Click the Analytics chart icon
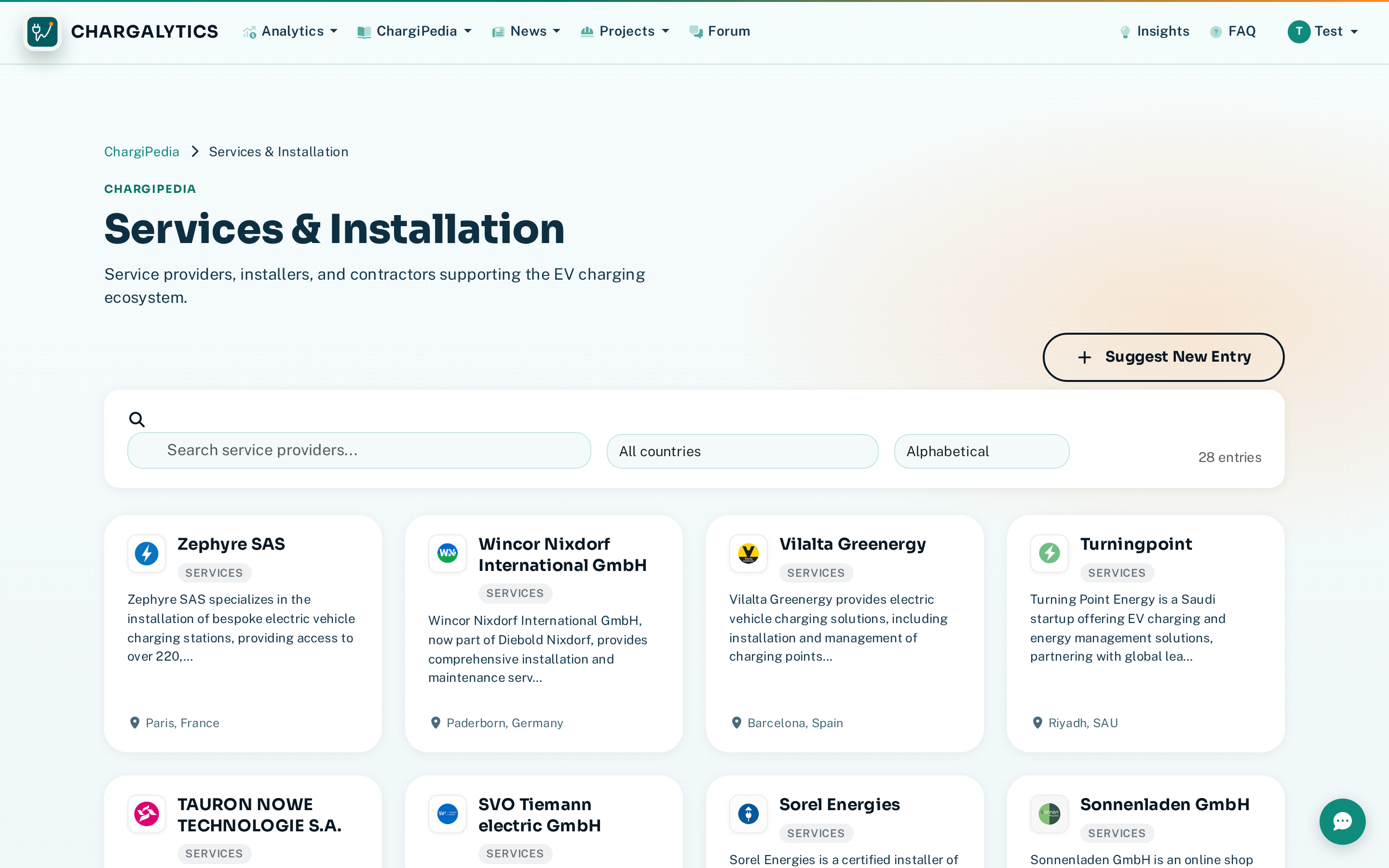The width and height of the screenshot is (1389, 868). (249, 32)
